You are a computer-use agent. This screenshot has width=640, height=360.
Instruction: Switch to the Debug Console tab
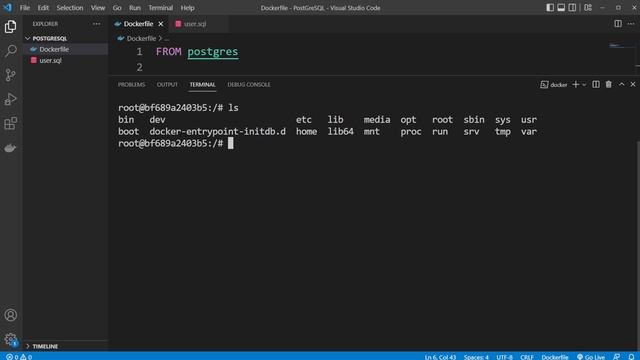(249, 84)
